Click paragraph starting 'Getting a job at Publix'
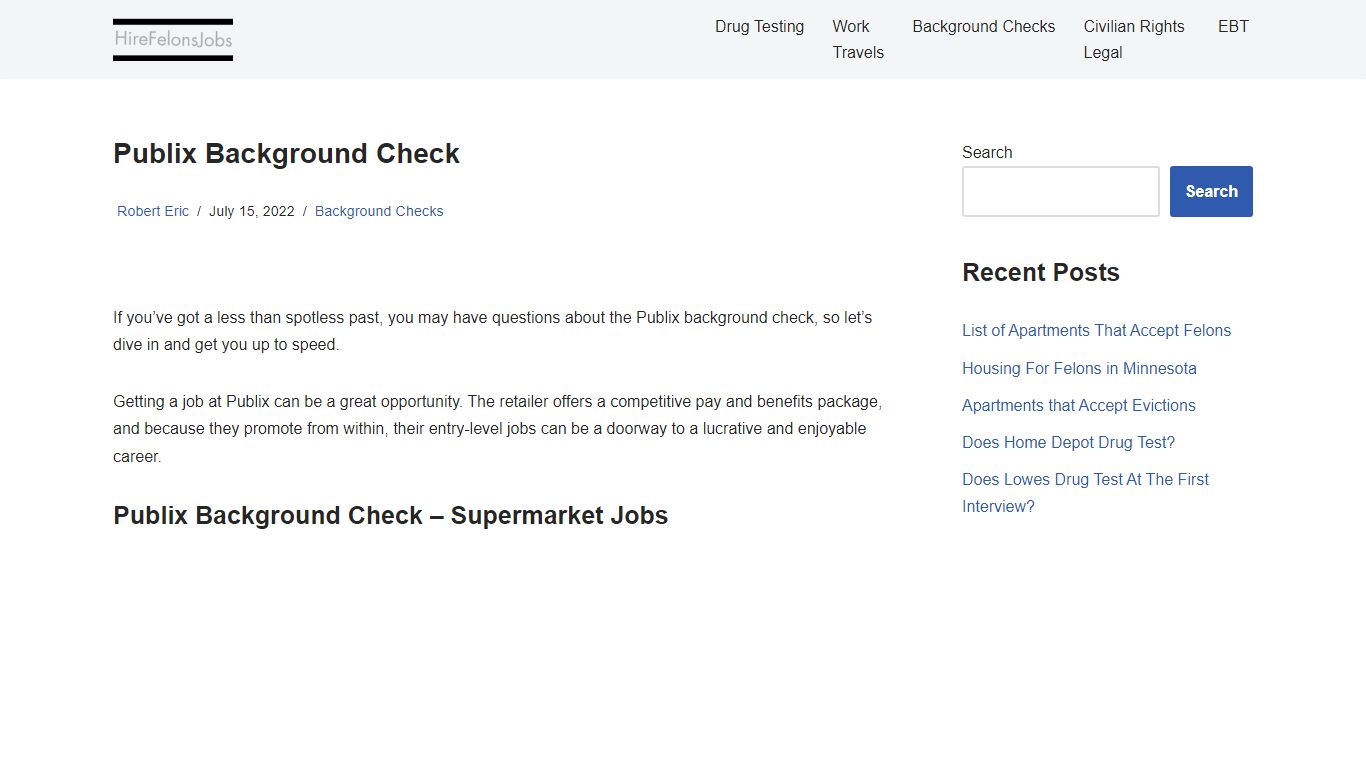The image size is (1366, 768). click(498, 429)
